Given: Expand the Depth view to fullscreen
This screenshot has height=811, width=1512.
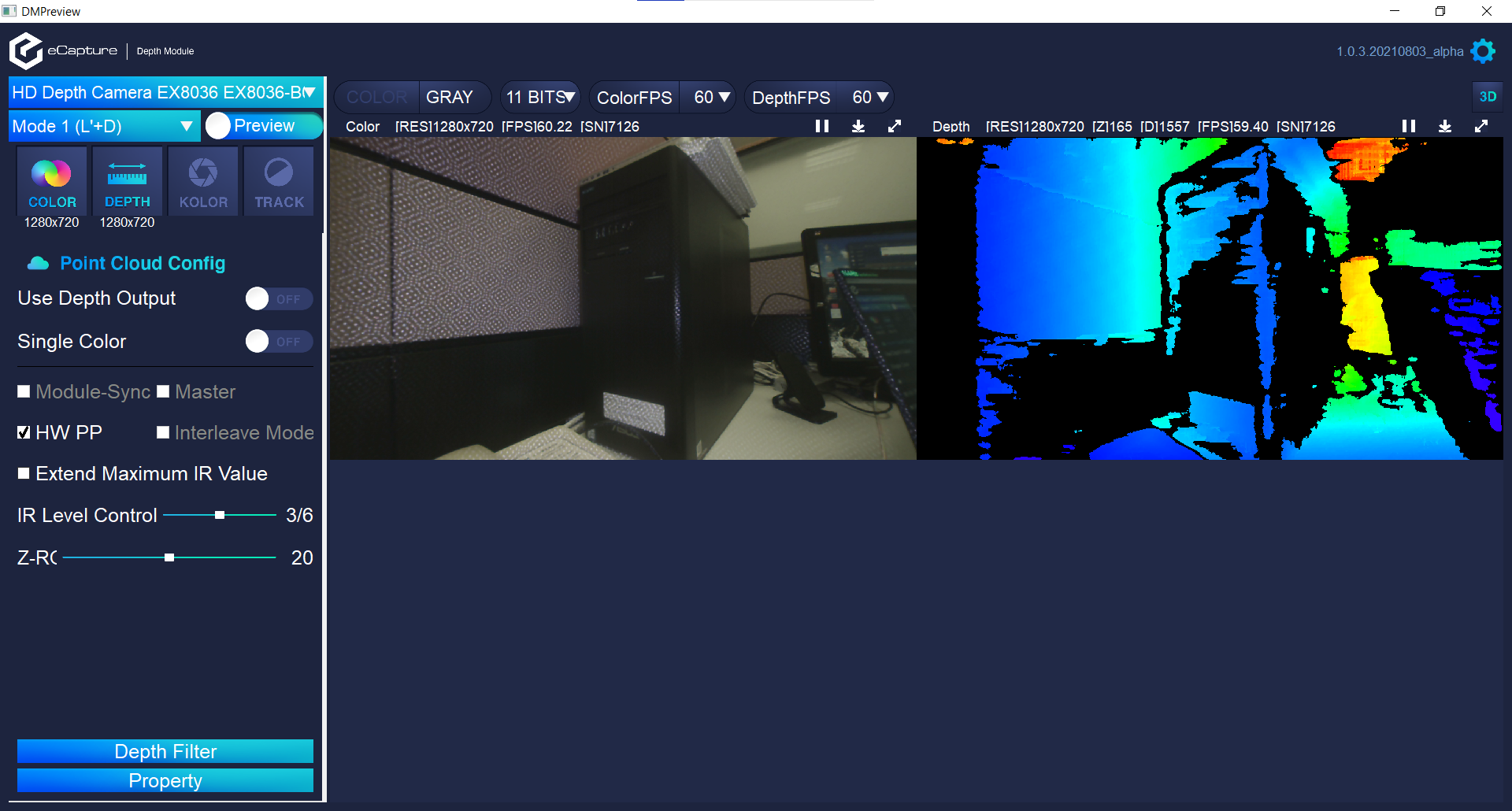Looking at the screenshot, I should pyautogui.click(x=1482, y=126).
